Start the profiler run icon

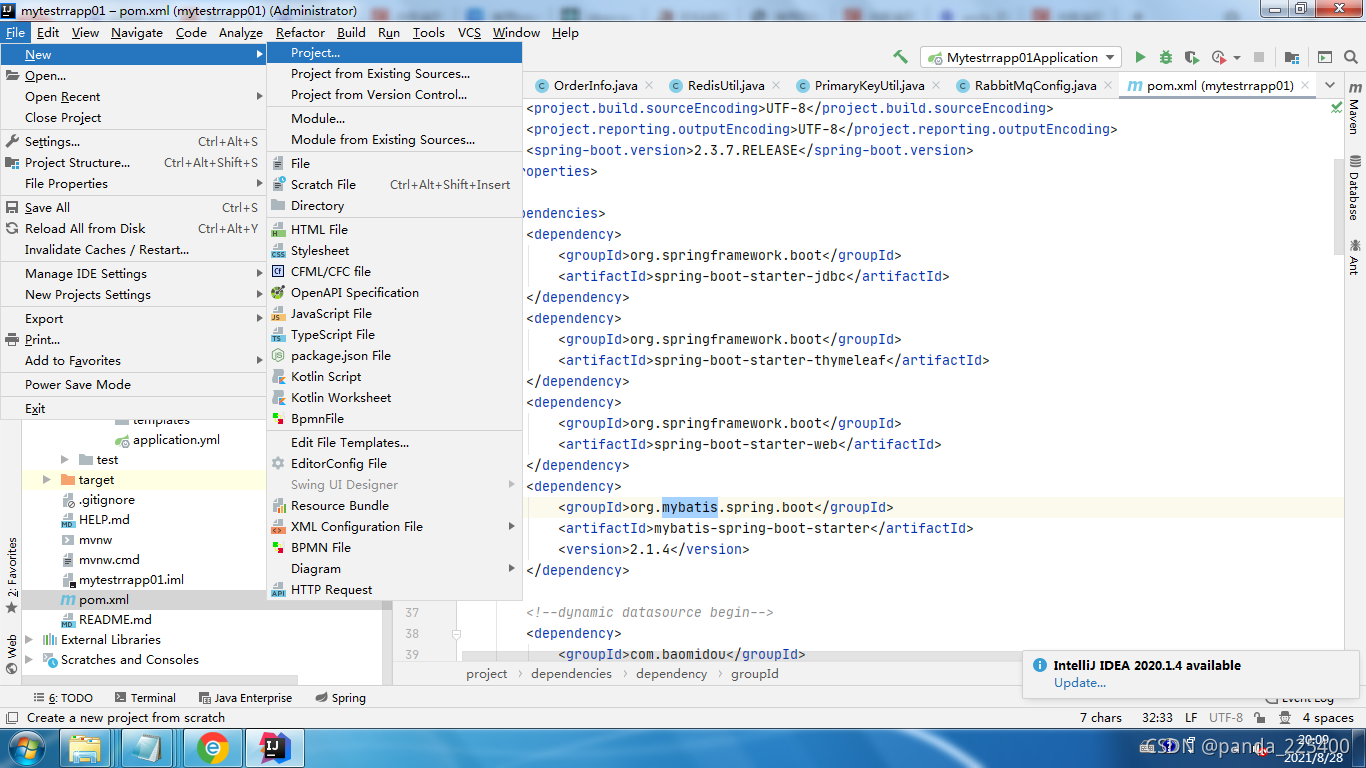click(x=1218, y=57)
